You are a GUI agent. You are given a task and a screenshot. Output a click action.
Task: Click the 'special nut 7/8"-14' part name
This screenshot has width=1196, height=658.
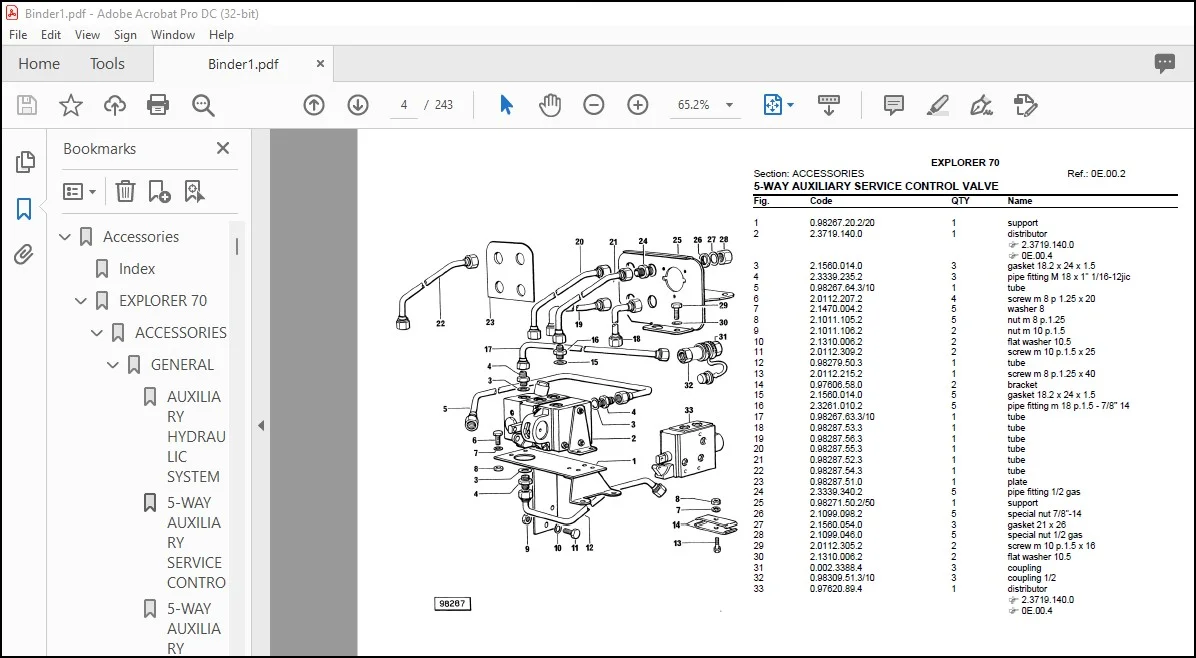click(x=1044, y=514)
